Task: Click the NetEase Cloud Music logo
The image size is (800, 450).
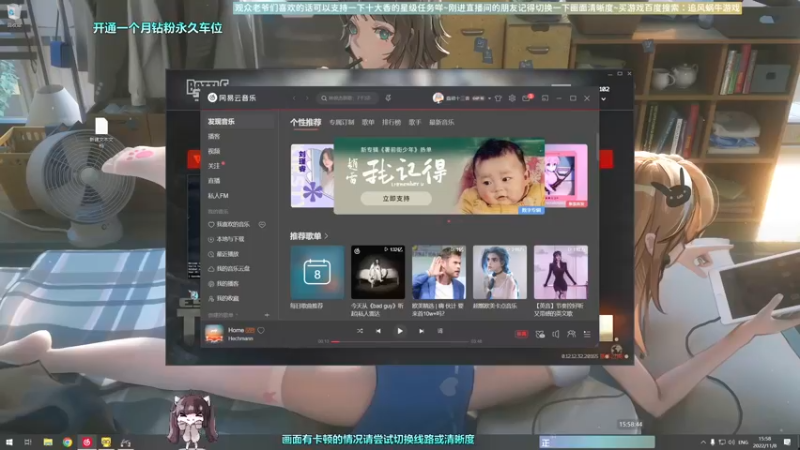Action: [x=232, y=98]
